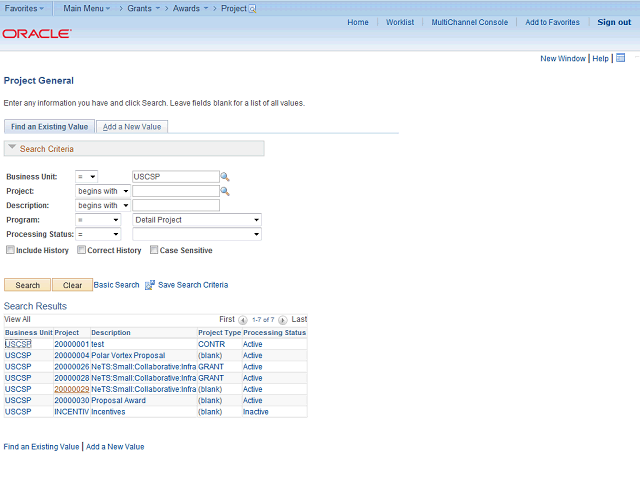Open Detail Project value dropdown
The width and height of the screenshot is (640, 480).
197,220
